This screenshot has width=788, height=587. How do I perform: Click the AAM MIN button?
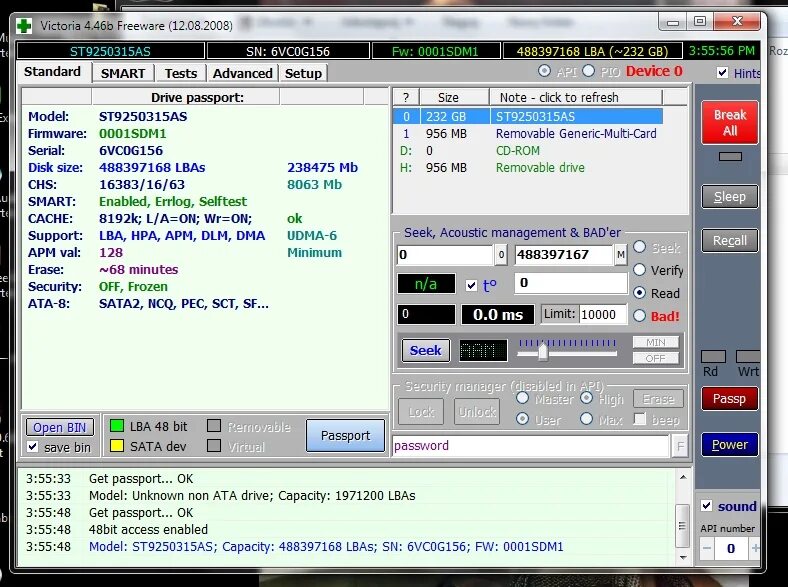[656, 342]
